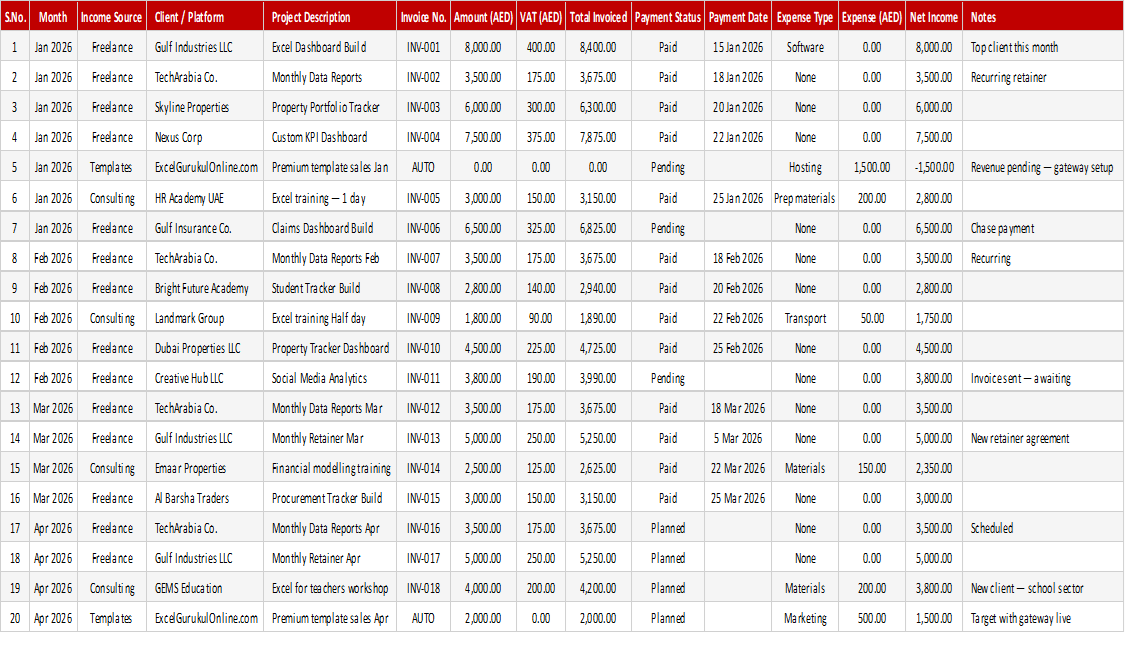
Task: Select the '22 Feb 2026' payment date cell
Action: pyautogui.click(x=738, y=318)
